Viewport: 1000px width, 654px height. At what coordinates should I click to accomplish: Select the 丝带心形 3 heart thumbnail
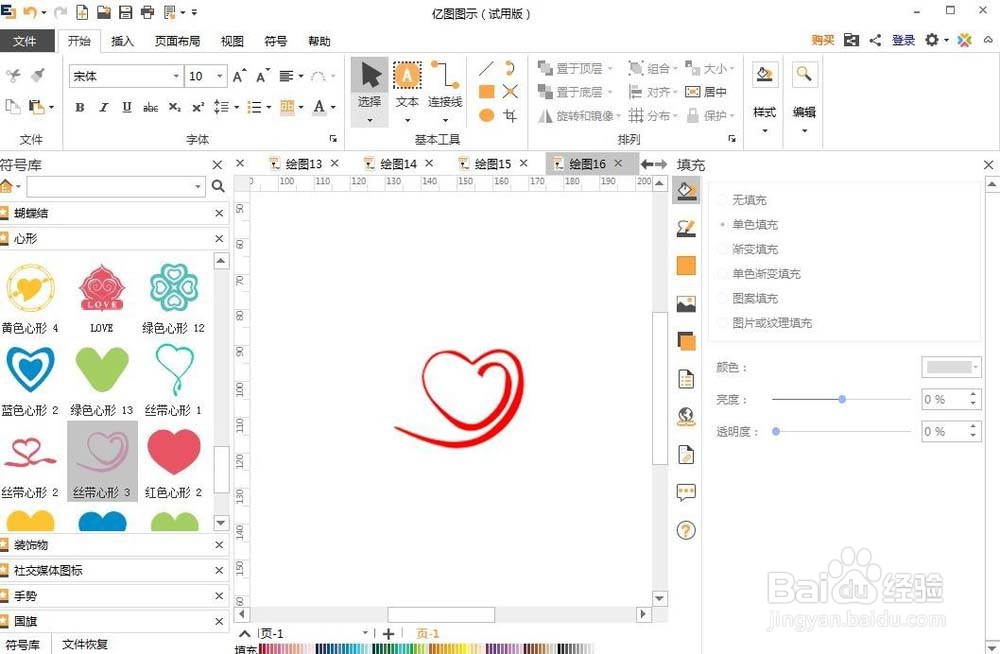pos(101,451)
